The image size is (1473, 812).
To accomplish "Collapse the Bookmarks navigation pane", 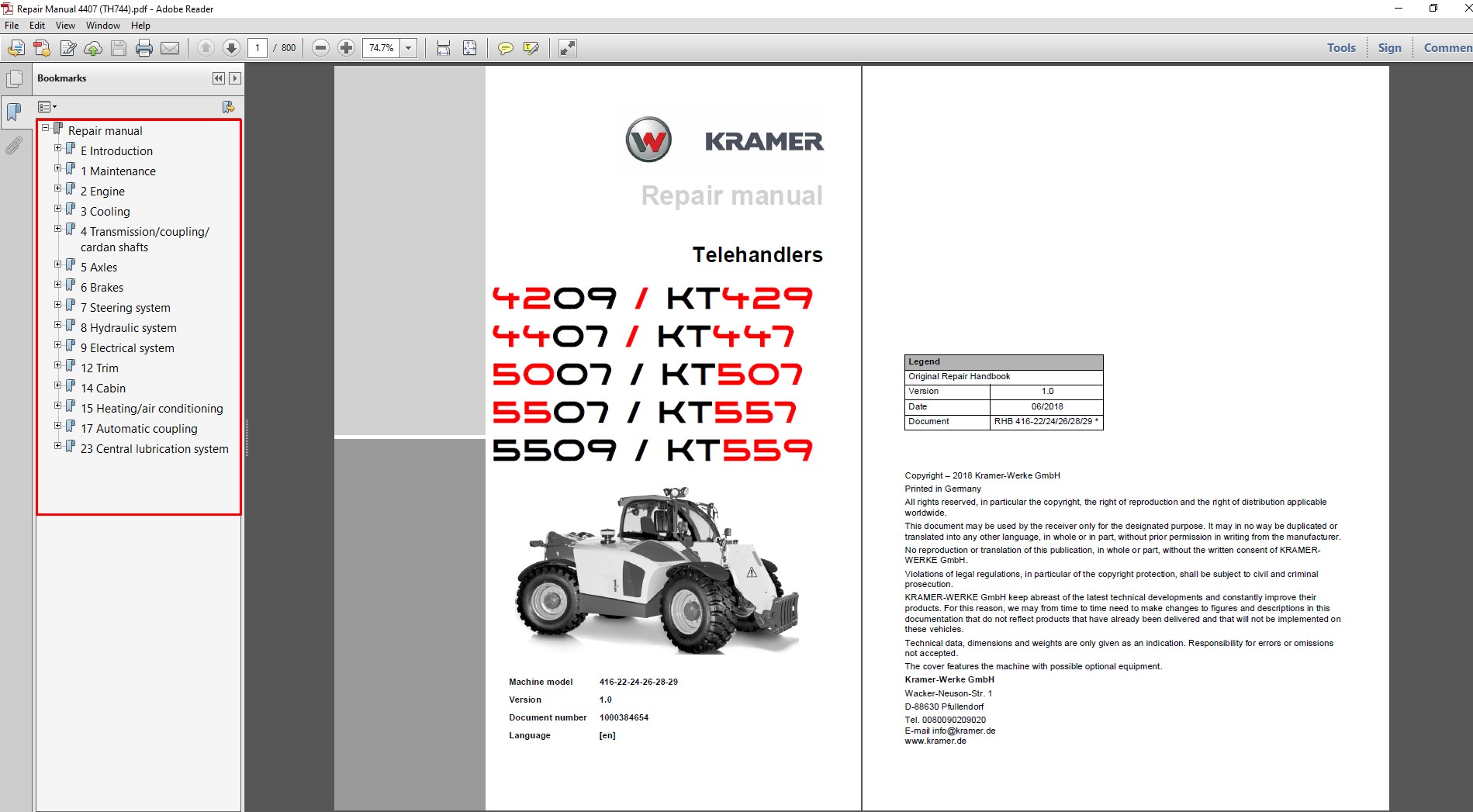I will (219, 78).
